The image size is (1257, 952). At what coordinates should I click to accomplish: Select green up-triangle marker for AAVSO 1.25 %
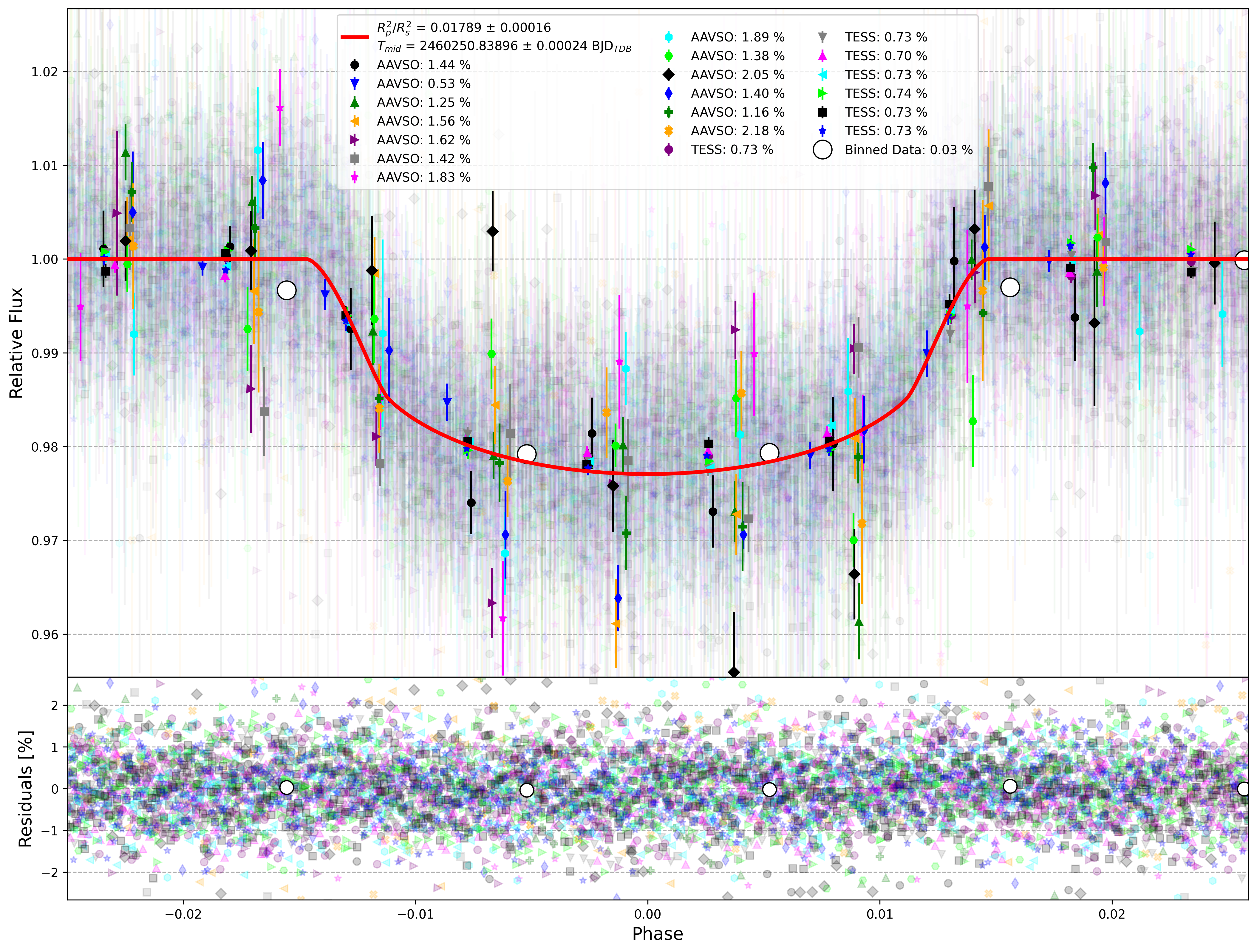pos(355,102)
